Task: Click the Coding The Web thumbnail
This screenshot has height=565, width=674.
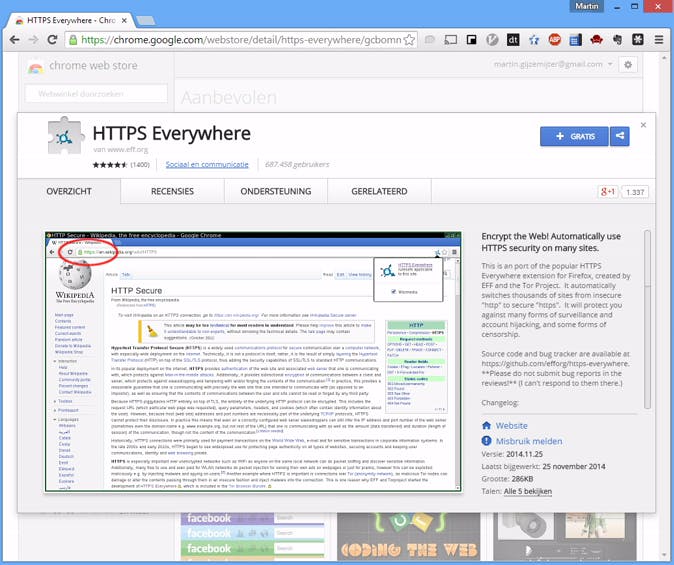Action: click(x=408, y=536)
